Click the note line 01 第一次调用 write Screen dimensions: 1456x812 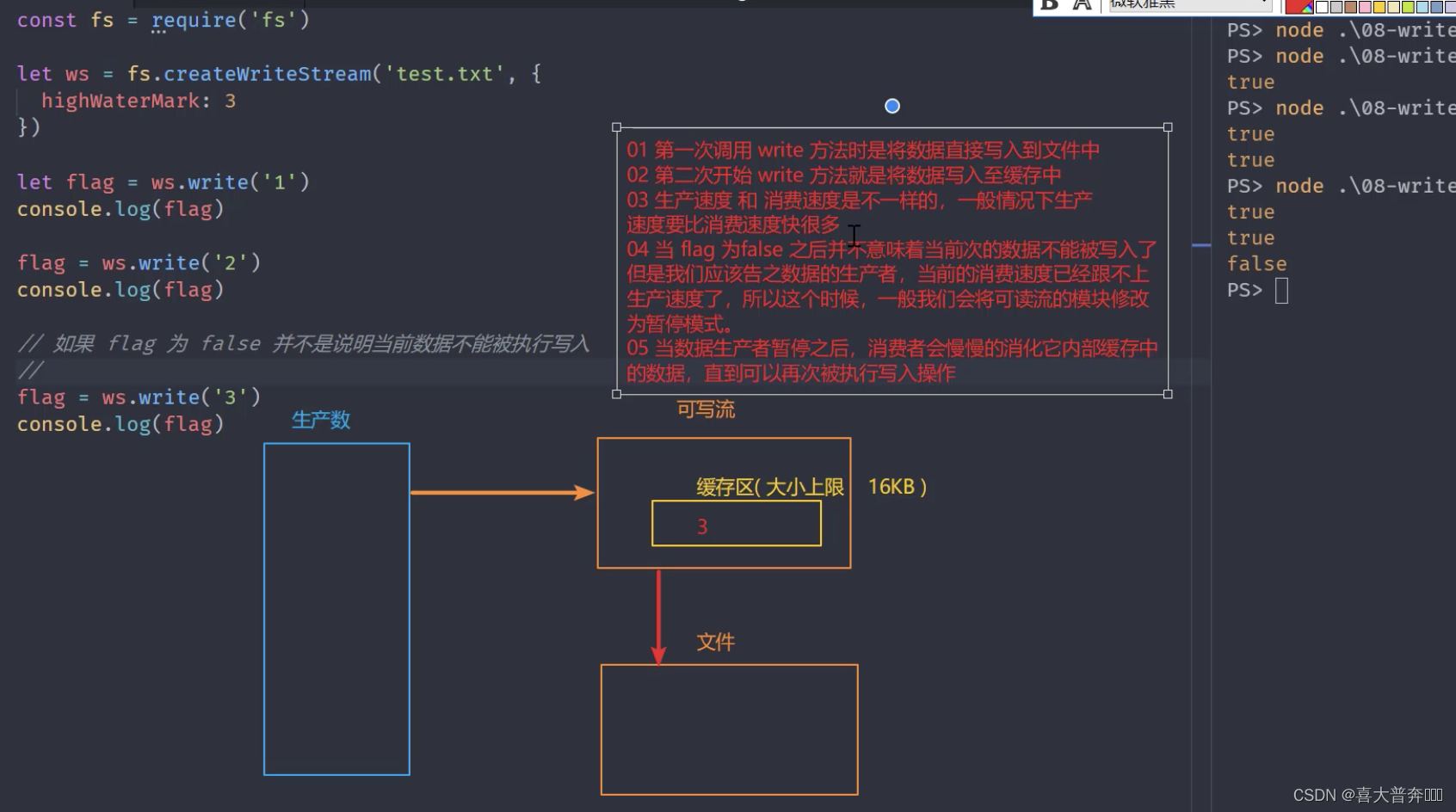(863, 150)
